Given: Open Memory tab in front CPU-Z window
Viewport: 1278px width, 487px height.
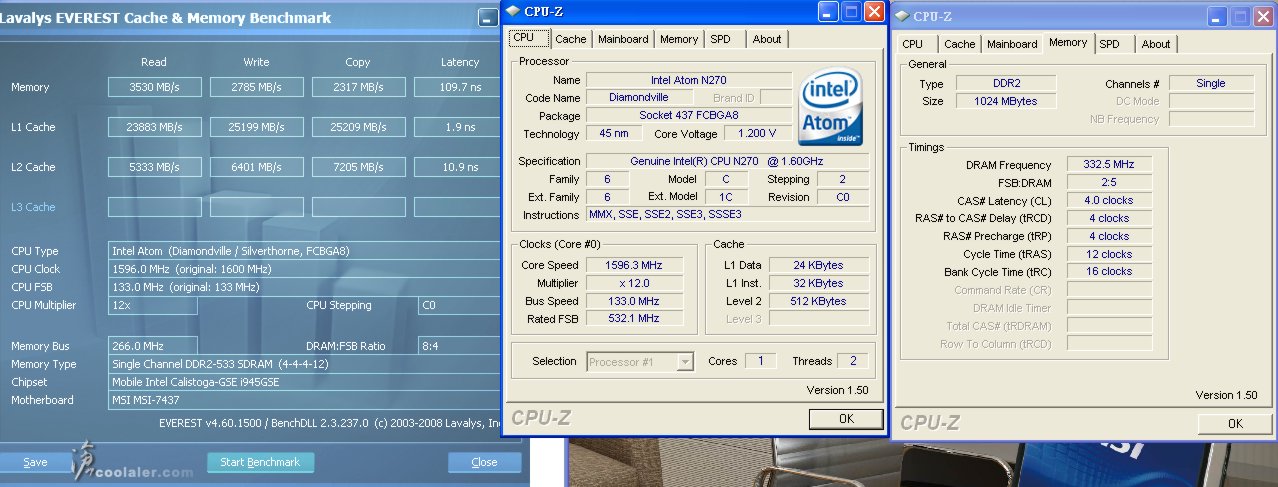Looking at the screenshot, I should click(679, 39).
